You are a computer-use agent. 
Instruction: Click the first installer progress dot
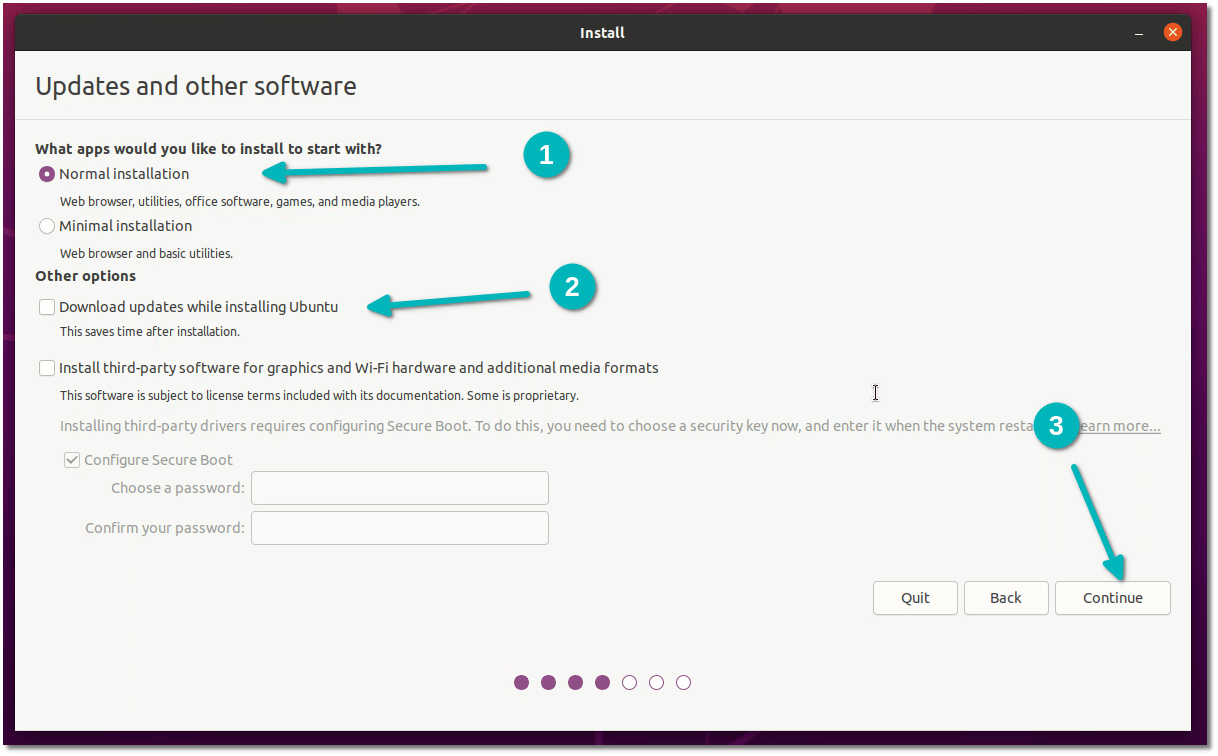pos(521,682)
